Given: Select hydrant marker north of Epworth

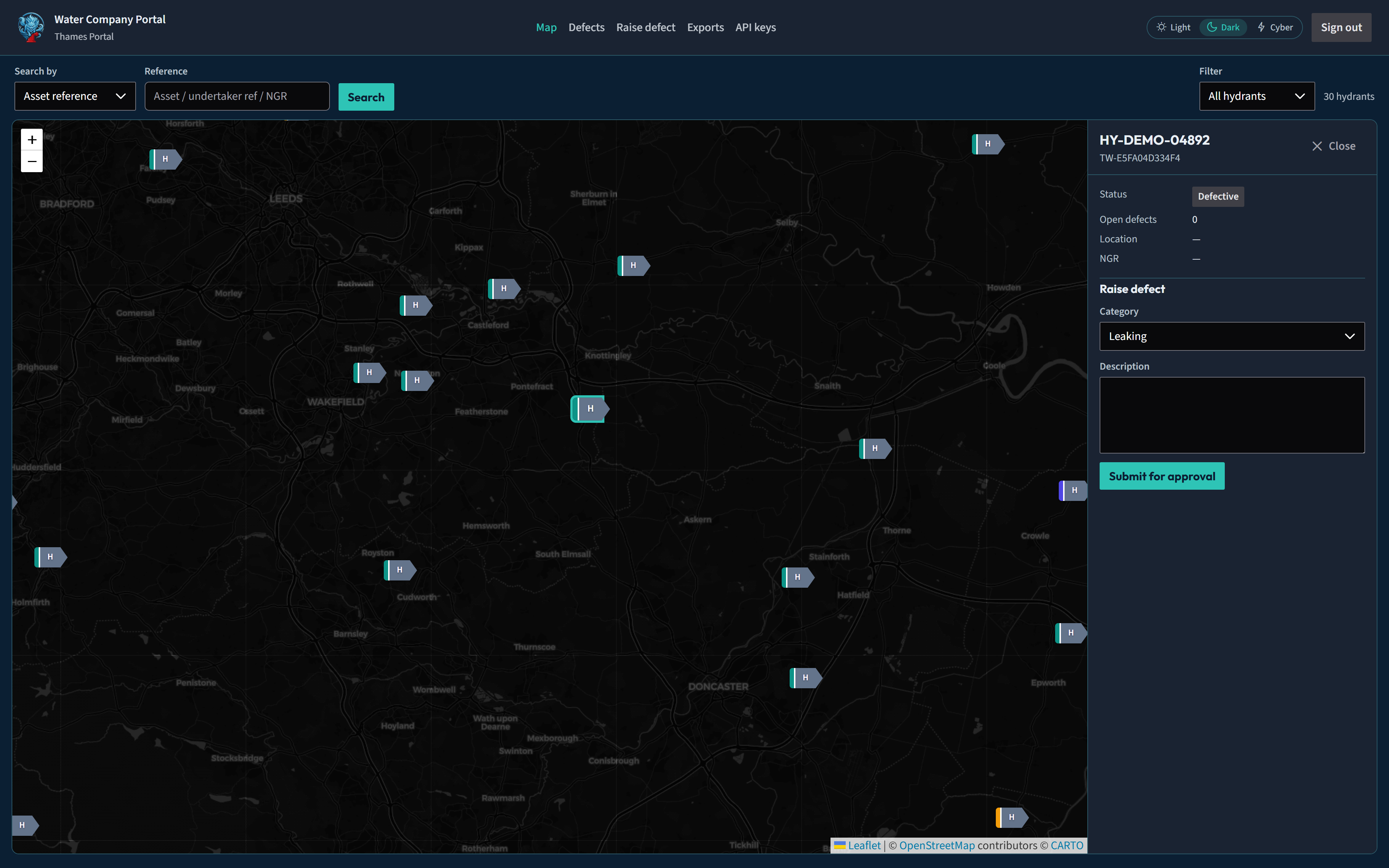Looking at the screenshot, I should click(x=1071, y=633).
